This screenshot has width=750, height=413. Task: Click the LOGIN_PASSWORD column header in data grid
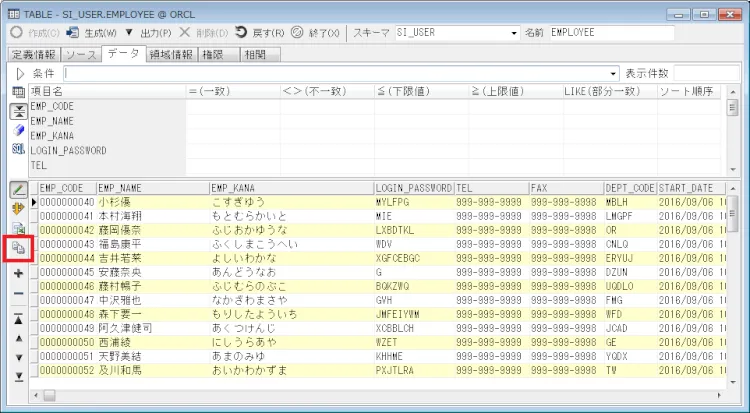pyautogui.click(x=414, y=188)
